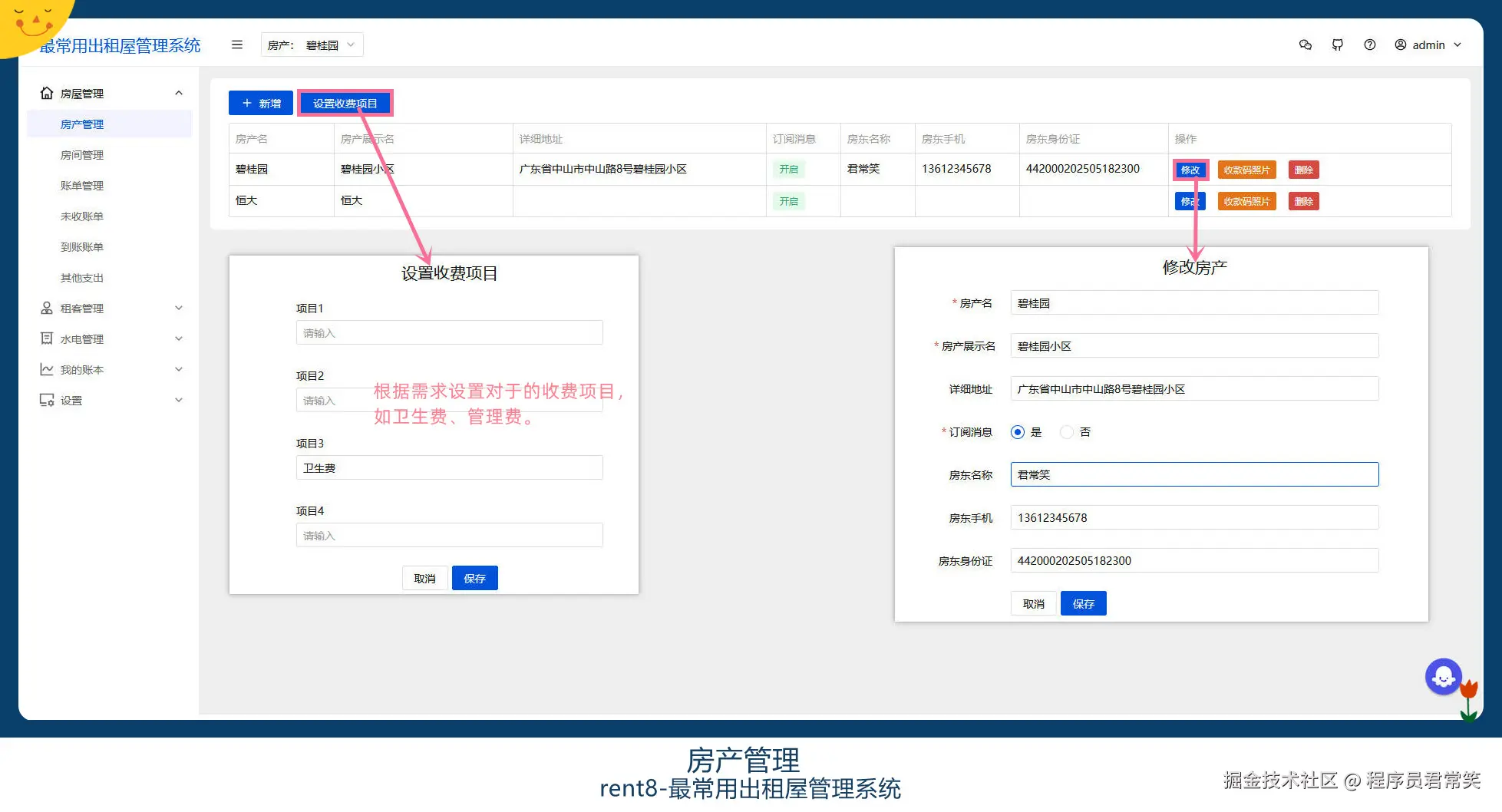The width and height of the screenshot is (1502, 812).
Task: Click the WeChat icon in the header
Action: click(1305, 45)
